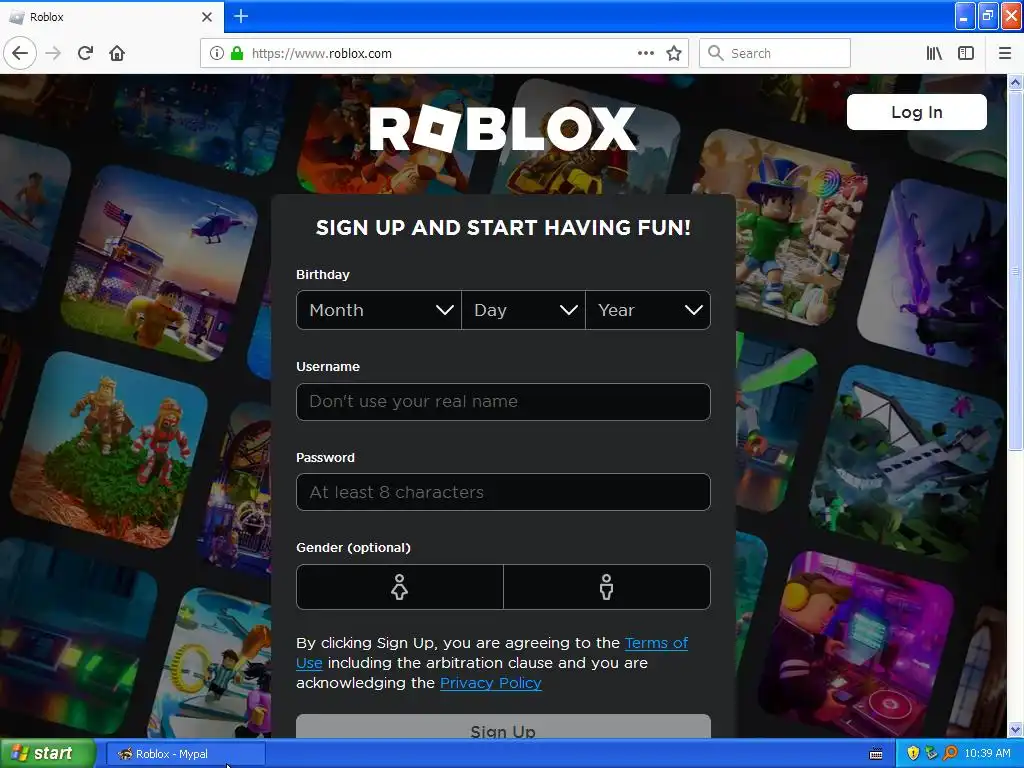Open the Terms of Use link
1024x768 pixels.
pos(656,643)
